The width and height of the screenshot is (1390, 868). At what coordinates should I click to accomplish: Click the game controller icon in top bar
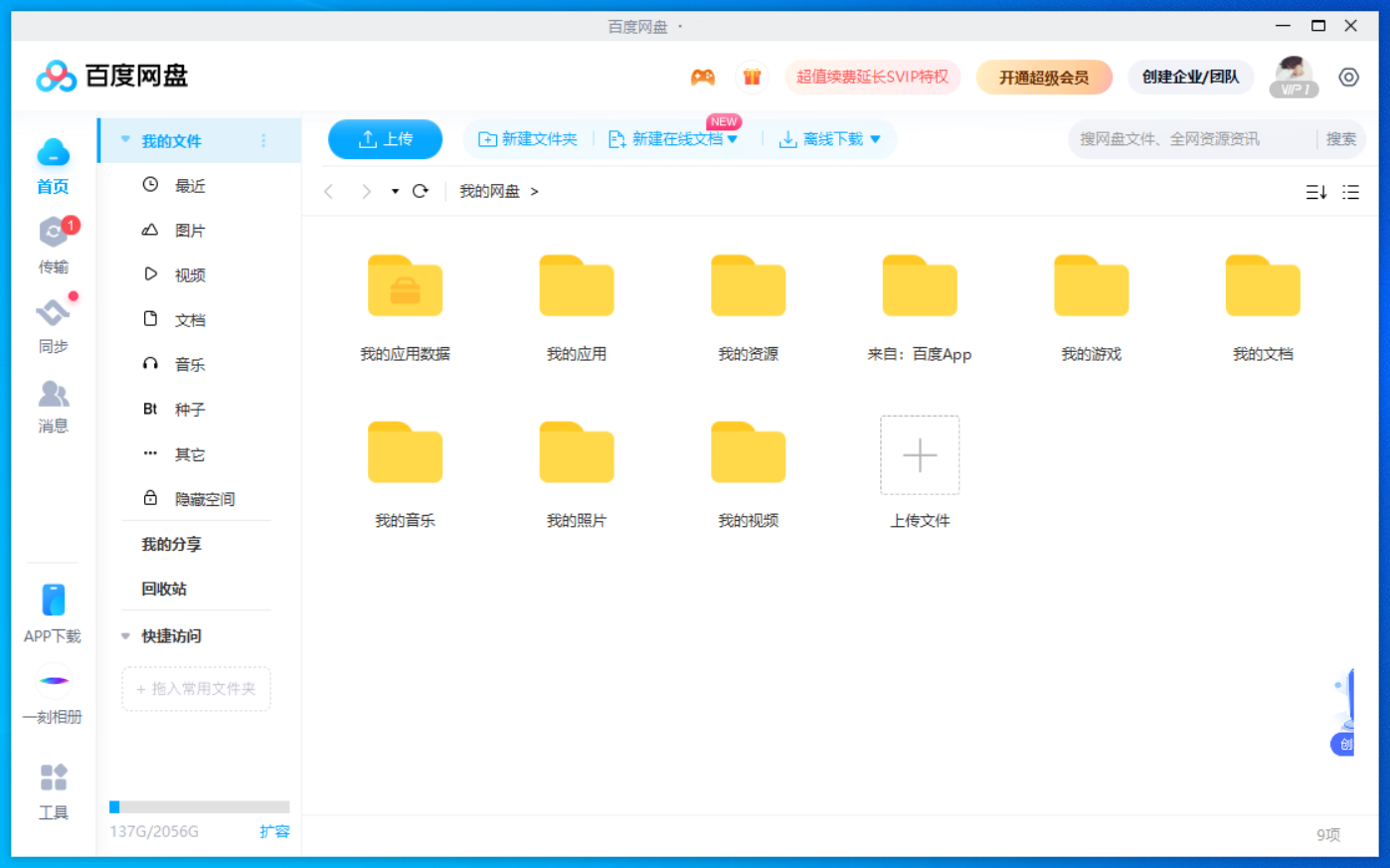click(x=703, y=77)
